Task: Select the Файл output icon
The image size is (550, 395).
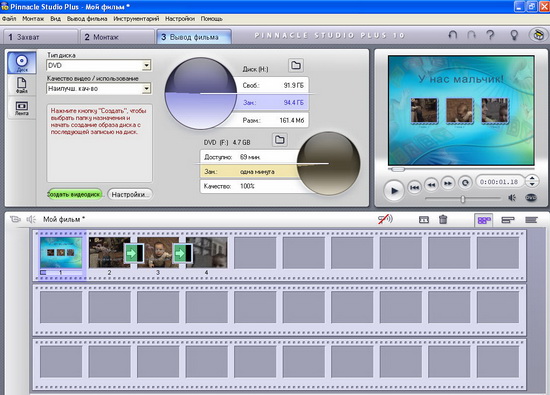Action: (22, 85)
